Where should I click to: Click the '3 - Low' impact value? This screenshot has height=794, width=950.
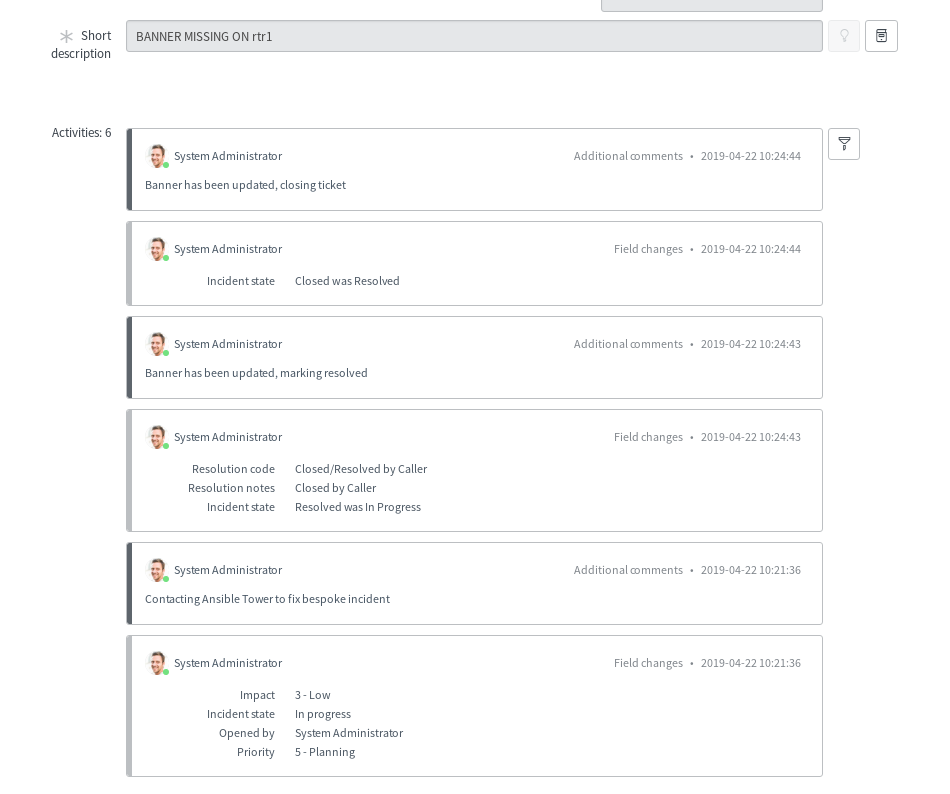point(312,695)
